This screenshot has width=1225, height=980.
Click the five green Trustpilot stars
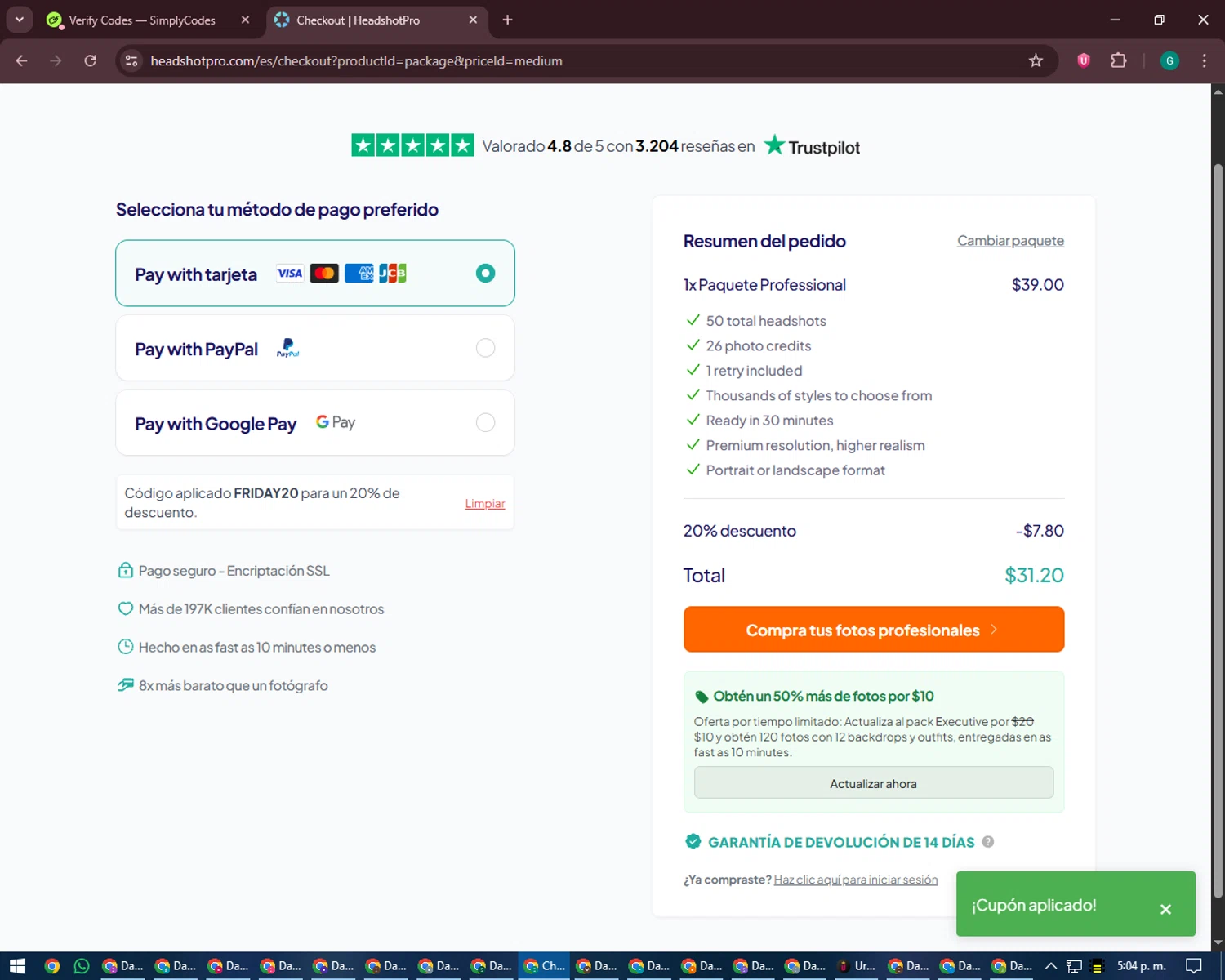point(412,145)
